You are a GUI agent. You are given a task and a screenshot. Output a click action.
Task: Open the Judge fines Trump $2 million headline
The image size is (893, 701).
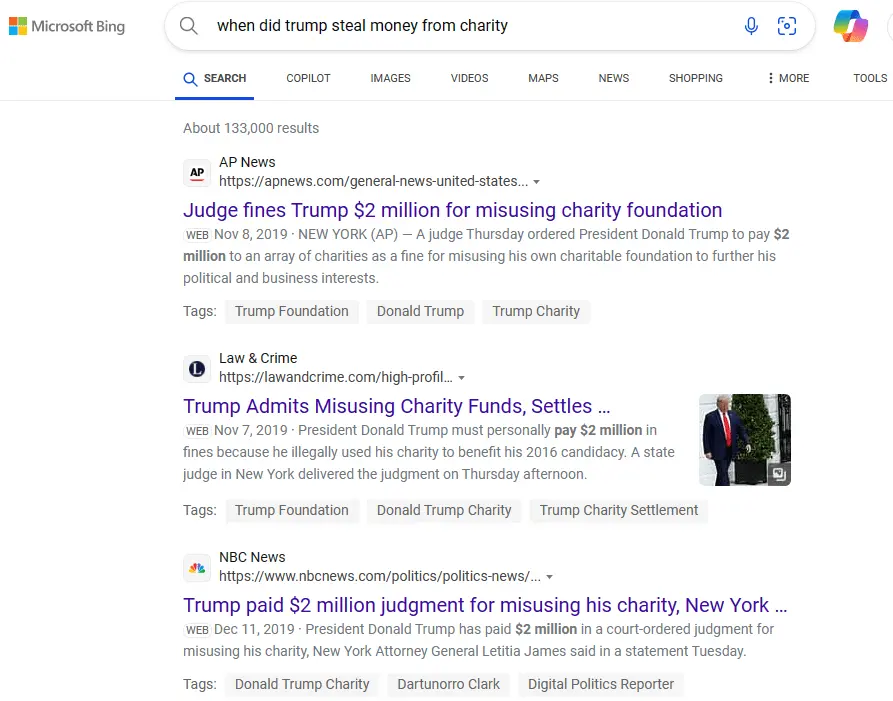[x=452, y=210]
